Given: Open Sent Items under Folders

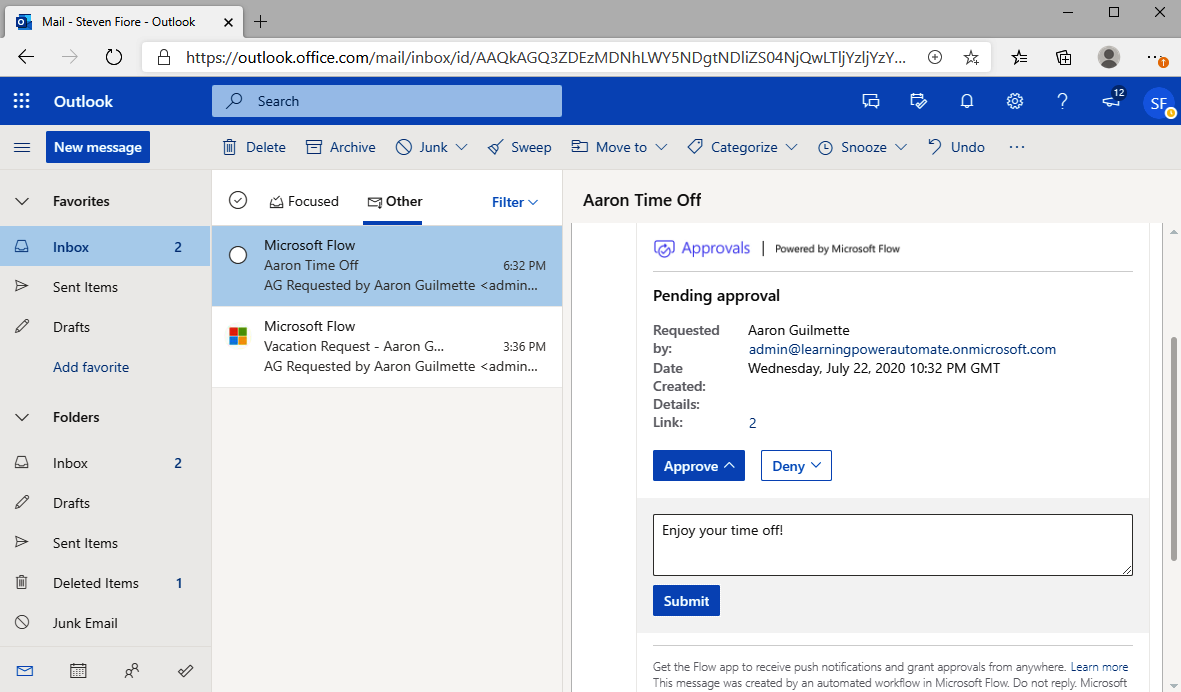Looking at the screenshot, I should [105, 543].
